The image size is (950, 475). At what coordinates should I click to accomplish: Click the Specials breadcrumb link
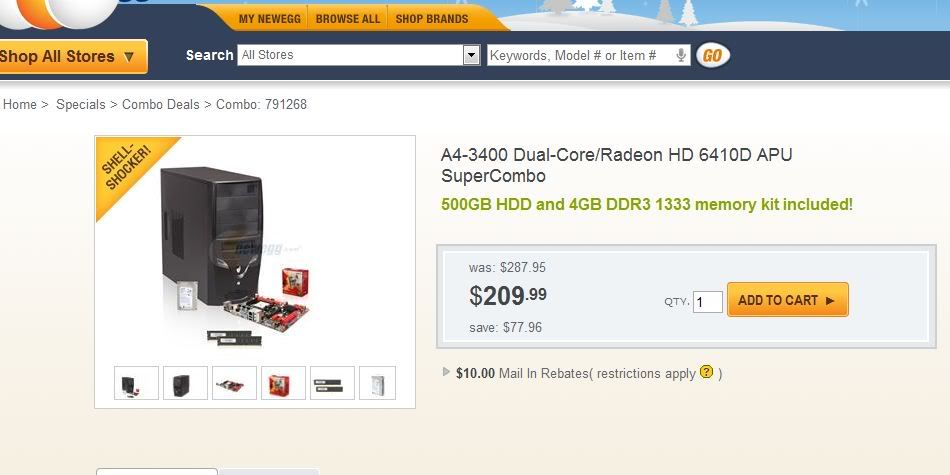[x=81, y=104]
